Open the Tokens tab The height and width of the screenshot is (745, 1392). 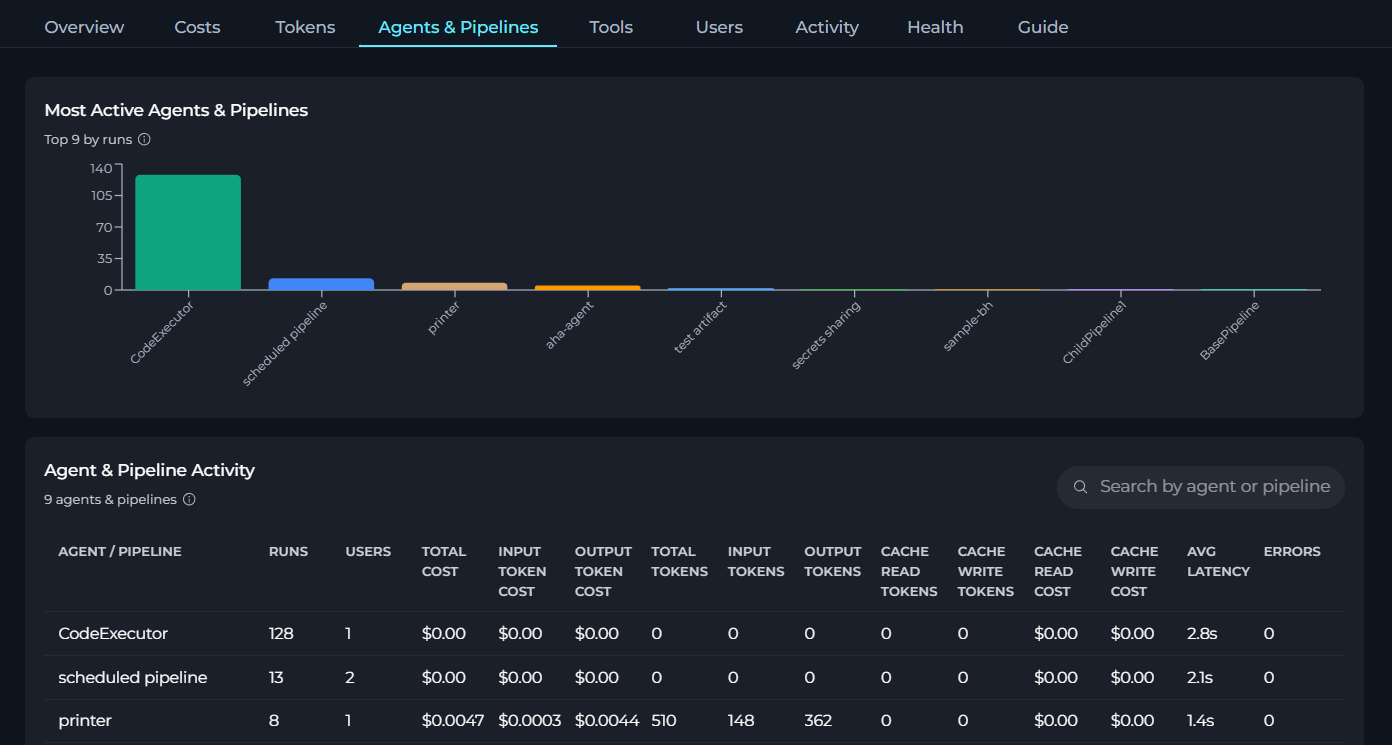pos(305,27)
